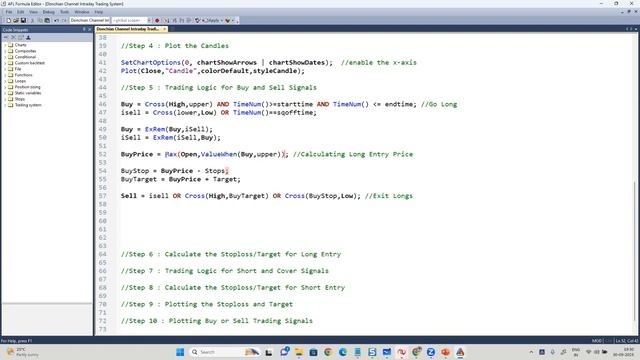This screenshot has width=640, height=360.
Task: Expand the Conditional snippet folder
Action: pos(5,57)
